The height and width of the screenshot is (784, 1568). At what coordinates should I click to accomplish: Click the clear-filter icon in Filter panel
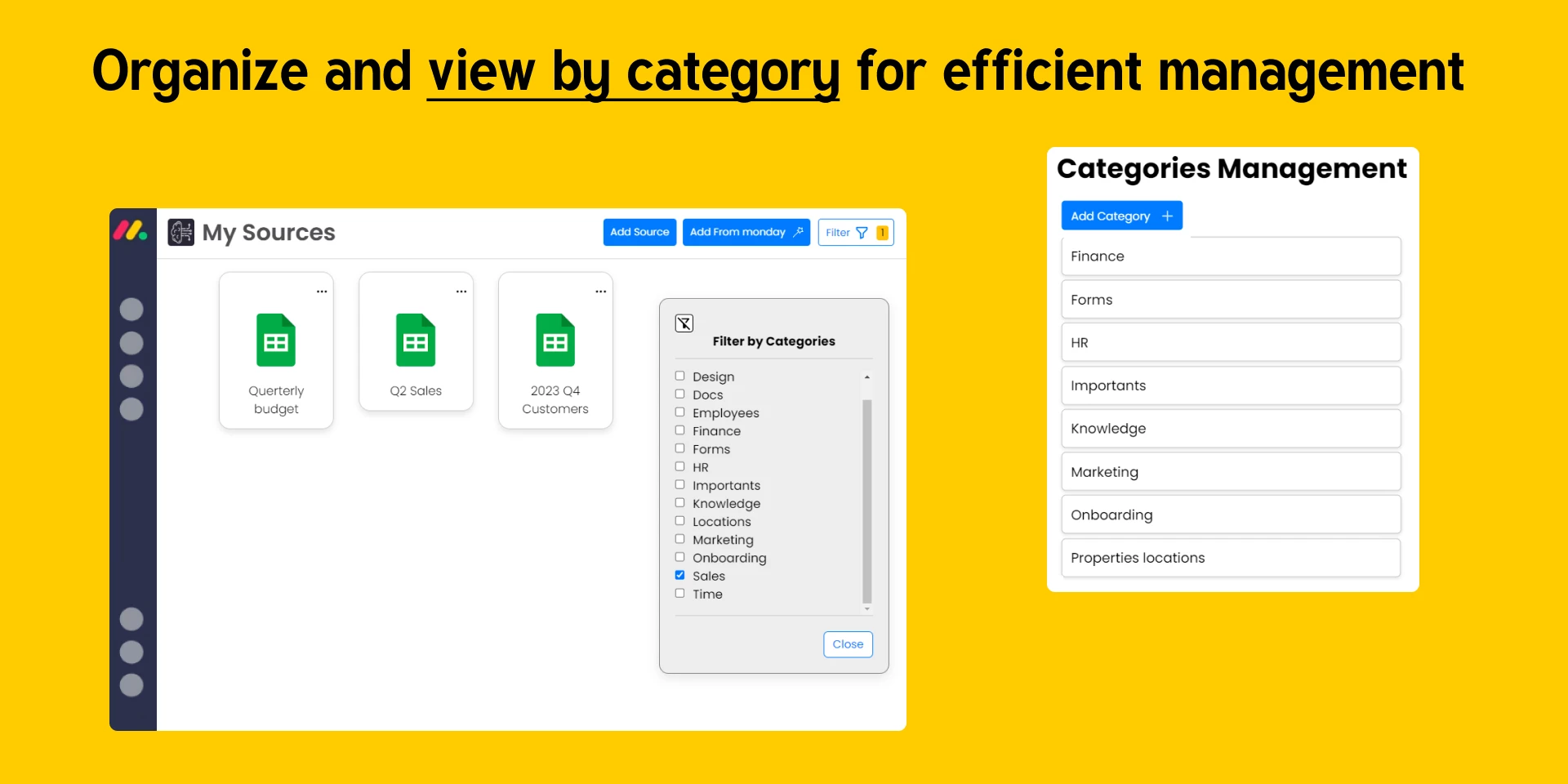pos(684,323)
